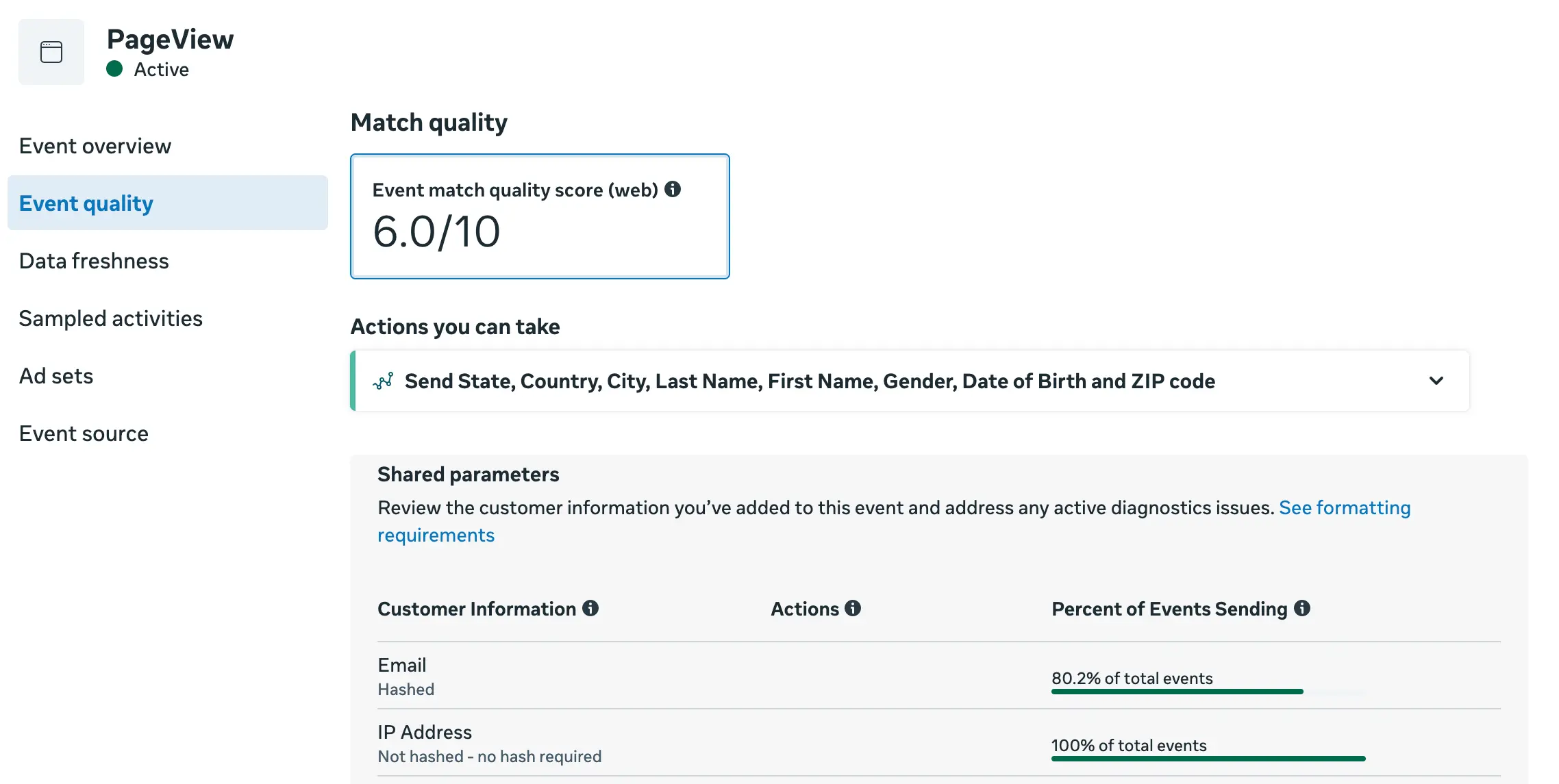Open the Ad sets section
1559x784 pixels.
(56, 375)
